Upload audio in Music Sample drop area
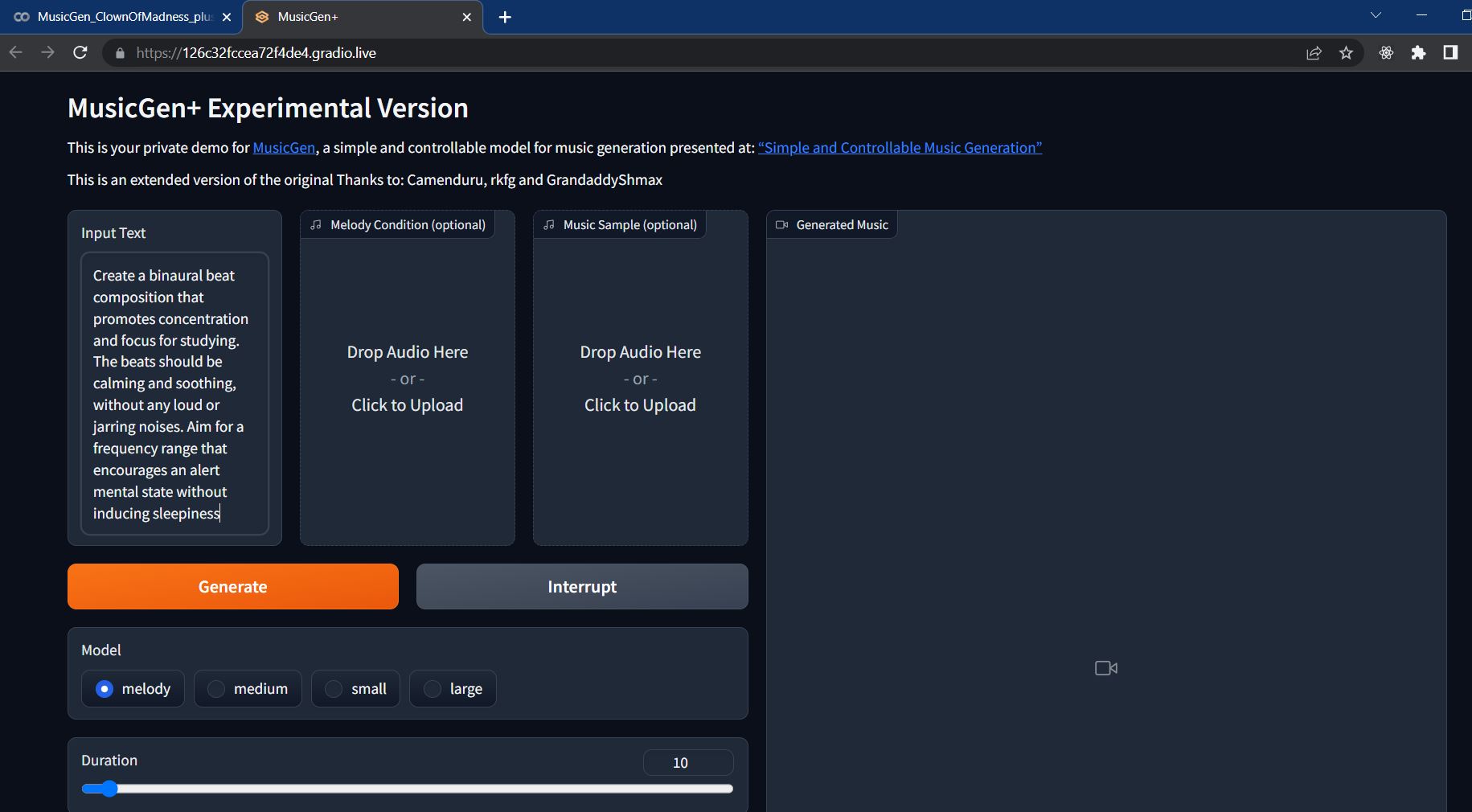1472x812 pixels. click(641, 379)
